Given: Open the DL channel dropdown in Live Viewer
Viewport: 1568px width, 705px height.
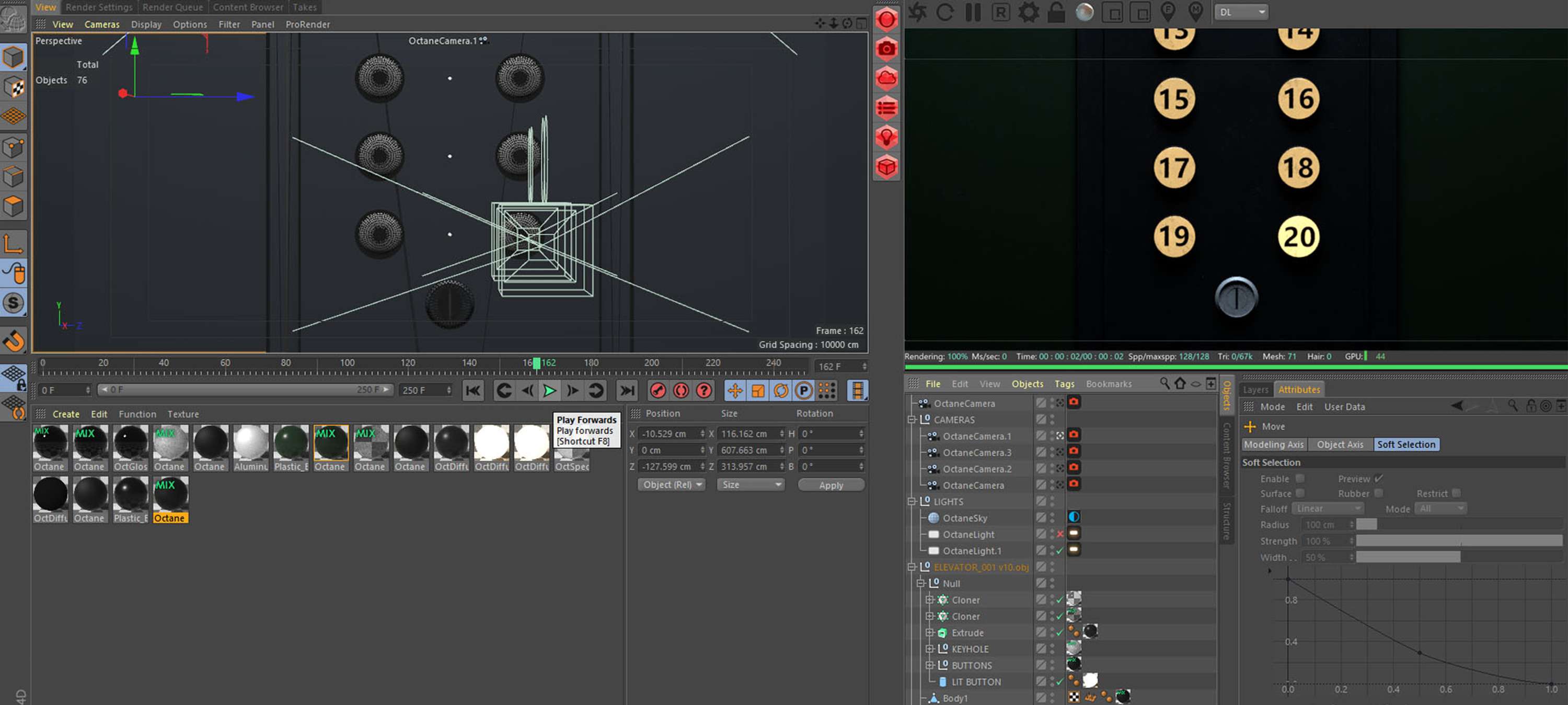Looking at the screenshot, I should pos(1242,12).
